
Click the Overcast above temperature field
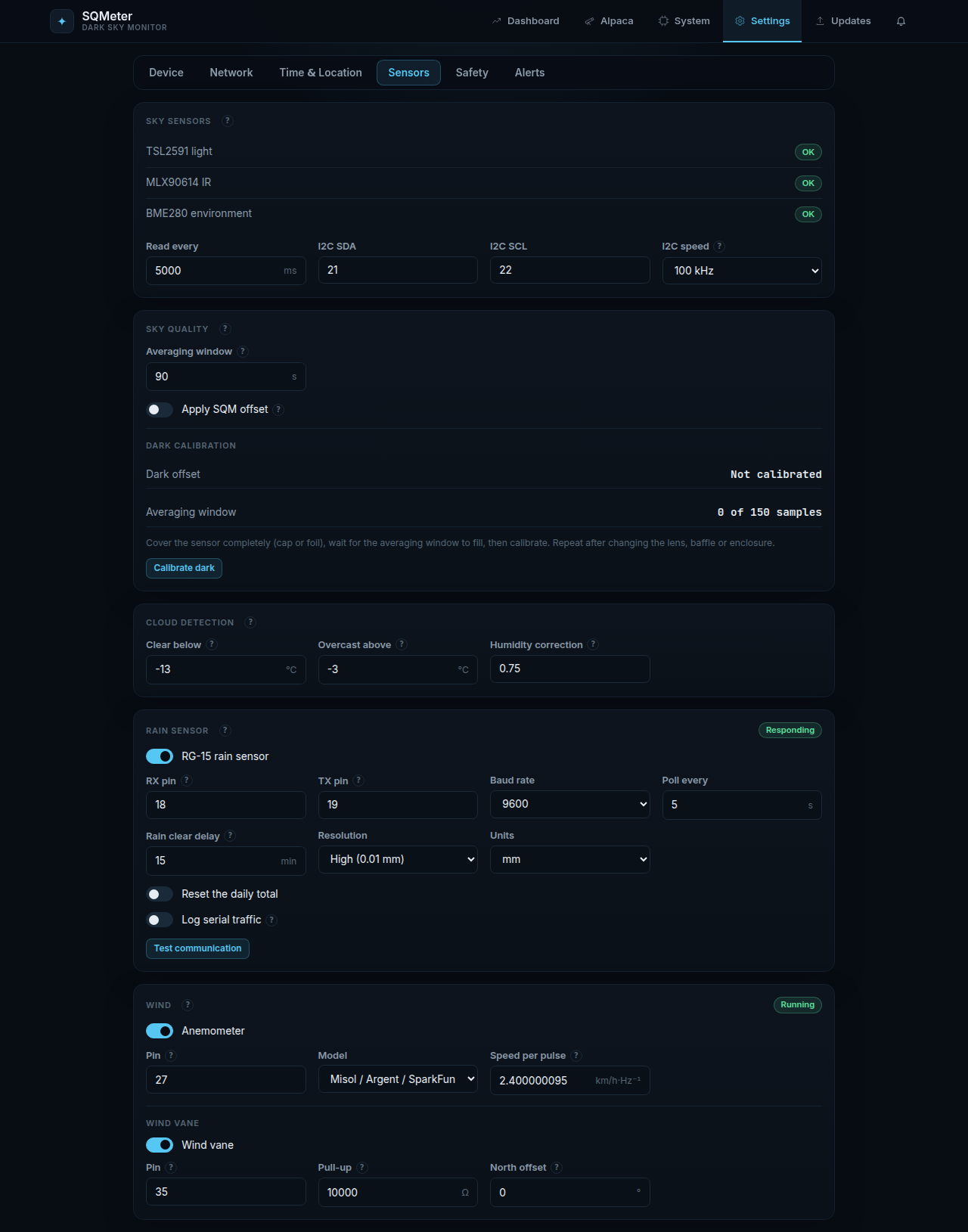point(398,669)
